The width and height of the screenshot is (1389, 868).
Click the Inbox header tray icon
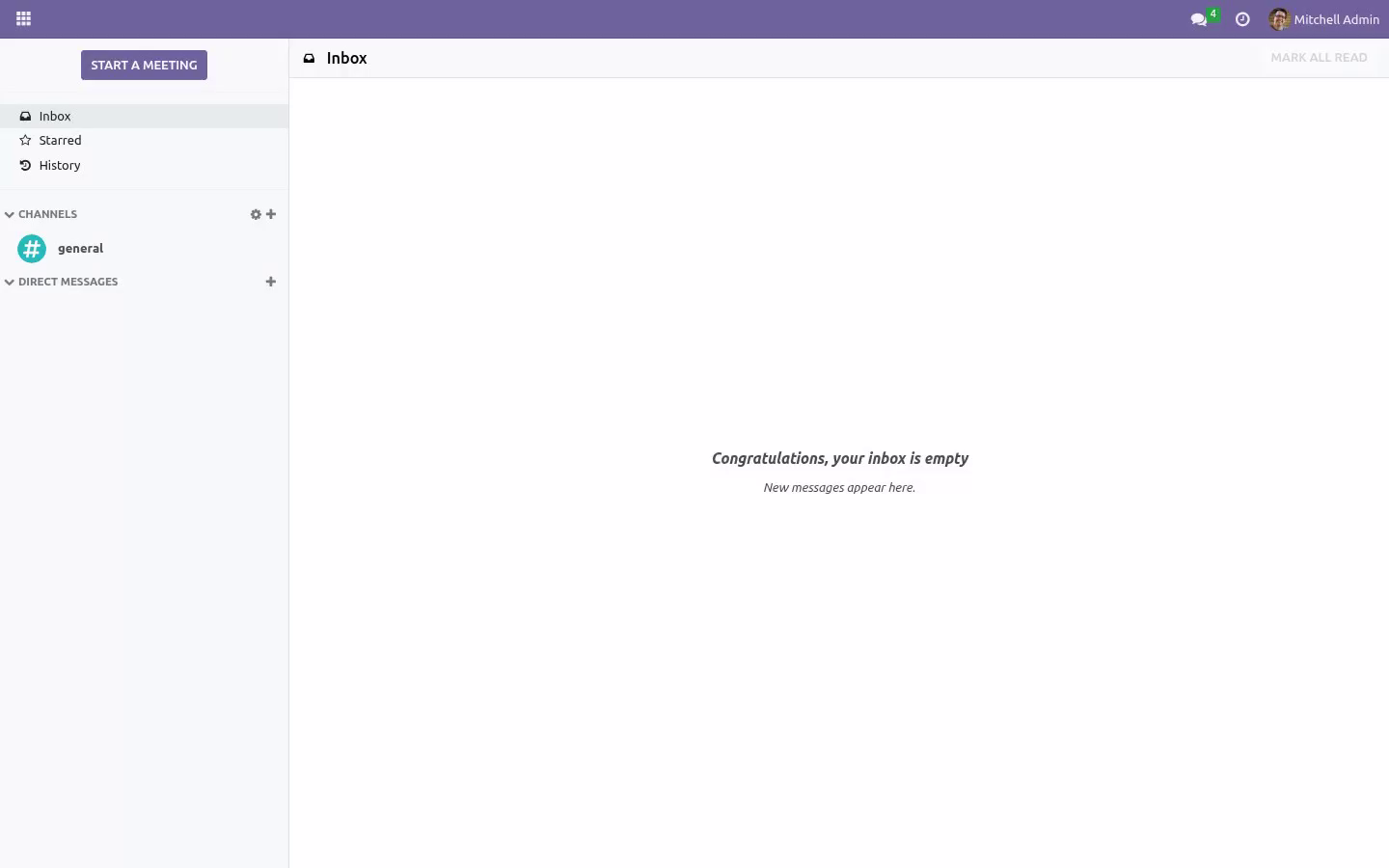[310, 59]
